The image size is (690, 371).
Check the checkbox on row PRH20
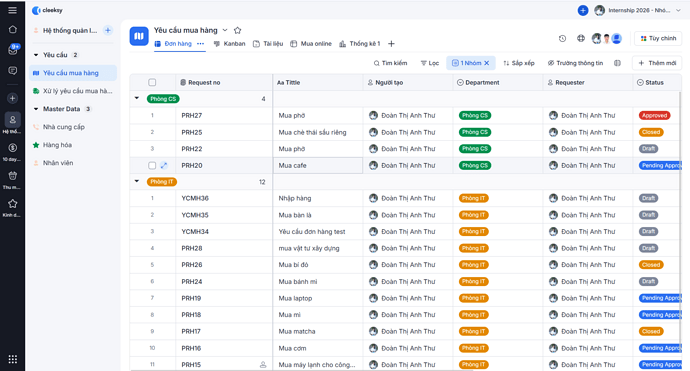point(152,165)
